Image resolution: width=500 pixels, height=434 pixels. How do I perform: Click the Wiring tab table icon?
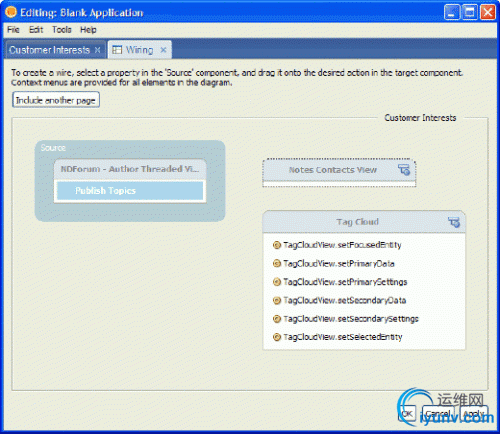[x=117, y=50]
